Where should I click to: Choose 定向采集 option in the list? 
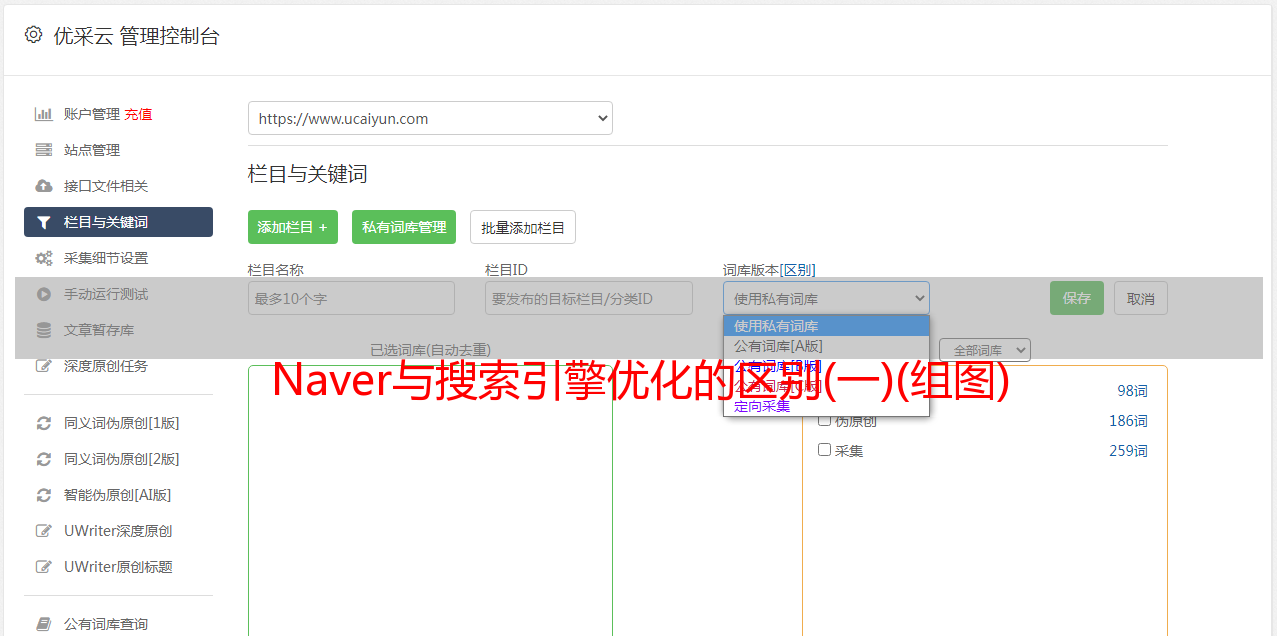click(826, 406)
